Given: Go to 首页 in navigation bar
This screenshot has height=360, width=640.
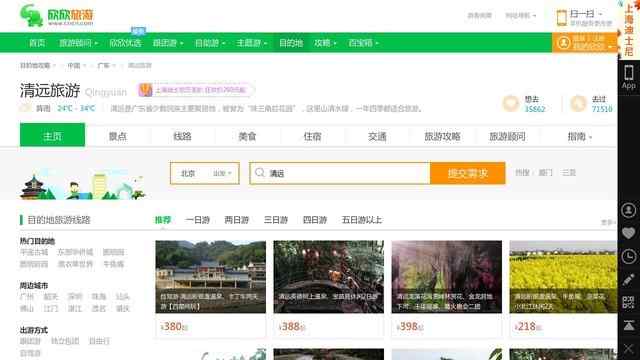Looking at the screenshot, I should [x=37, y=43].
